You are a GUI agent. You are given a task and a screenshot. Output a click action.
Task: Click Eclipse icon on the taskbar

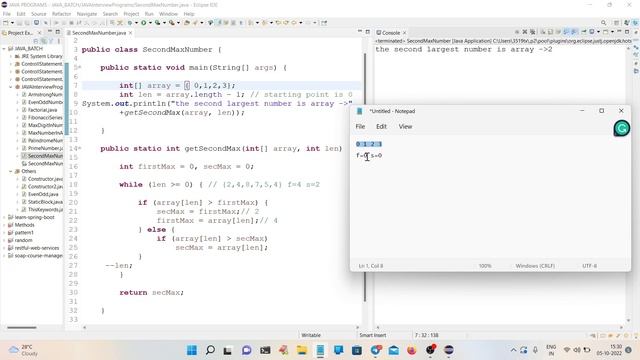449,350
